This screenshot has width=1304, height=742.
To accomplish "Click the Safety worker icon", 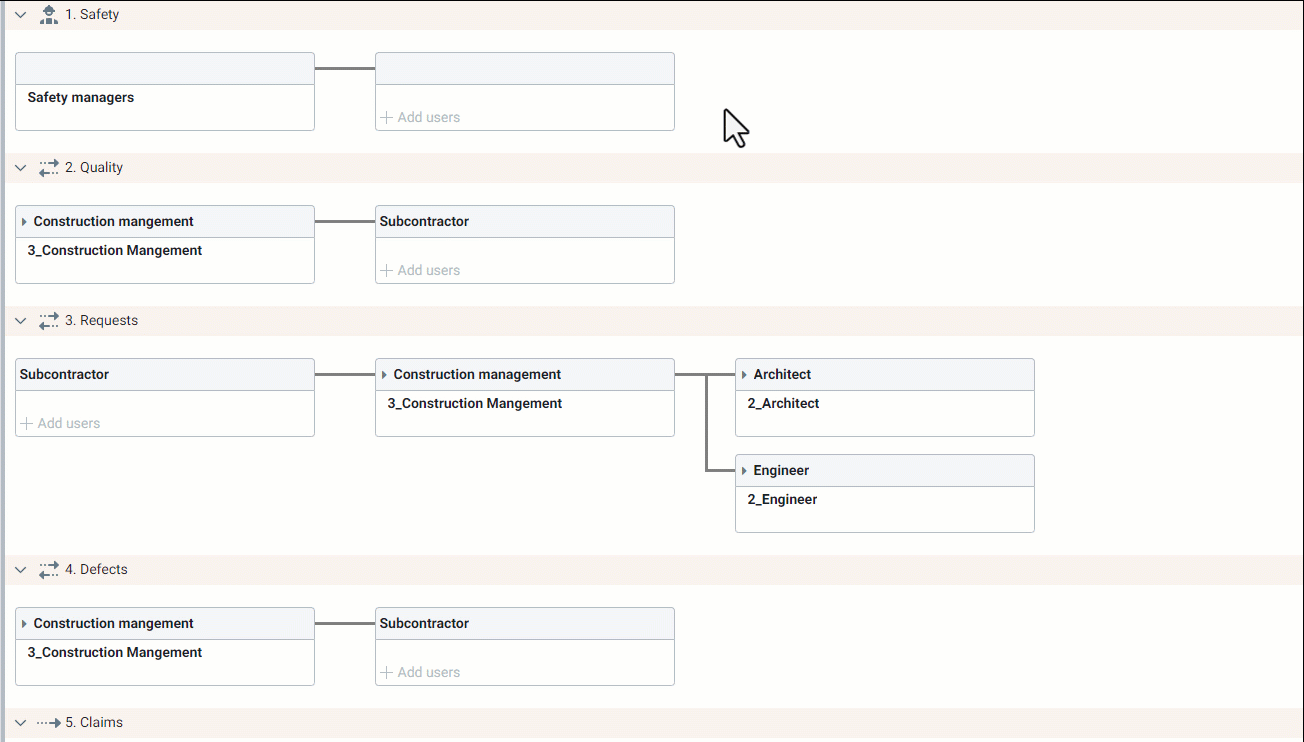I will 48,15.
